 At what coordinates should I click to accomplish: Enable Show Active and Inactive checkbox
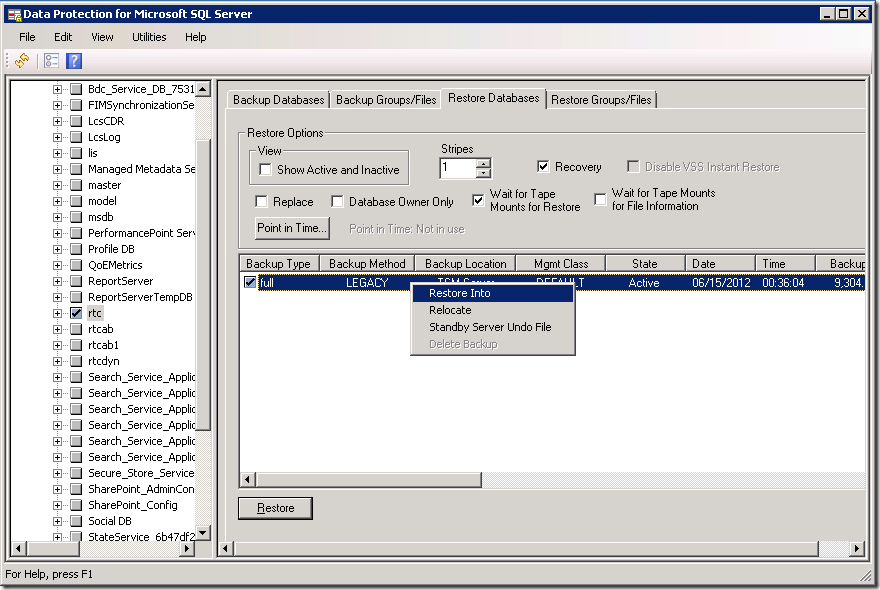[x=265, y=170]
